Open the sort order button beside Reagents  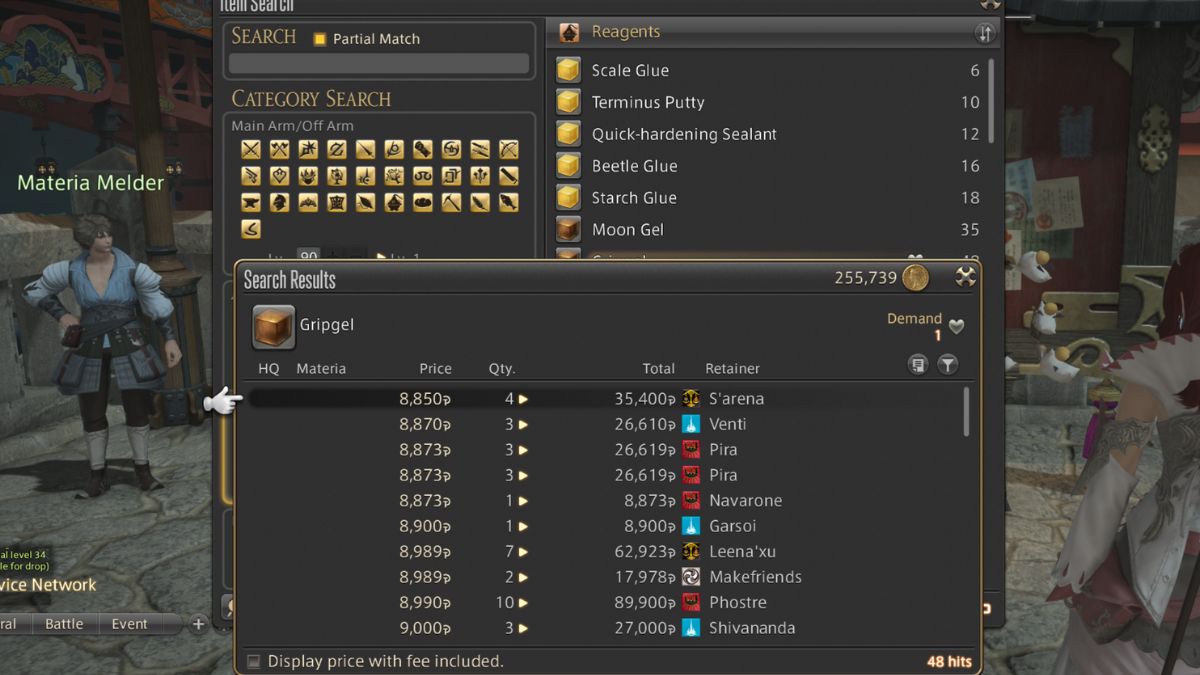coord(986,33)
